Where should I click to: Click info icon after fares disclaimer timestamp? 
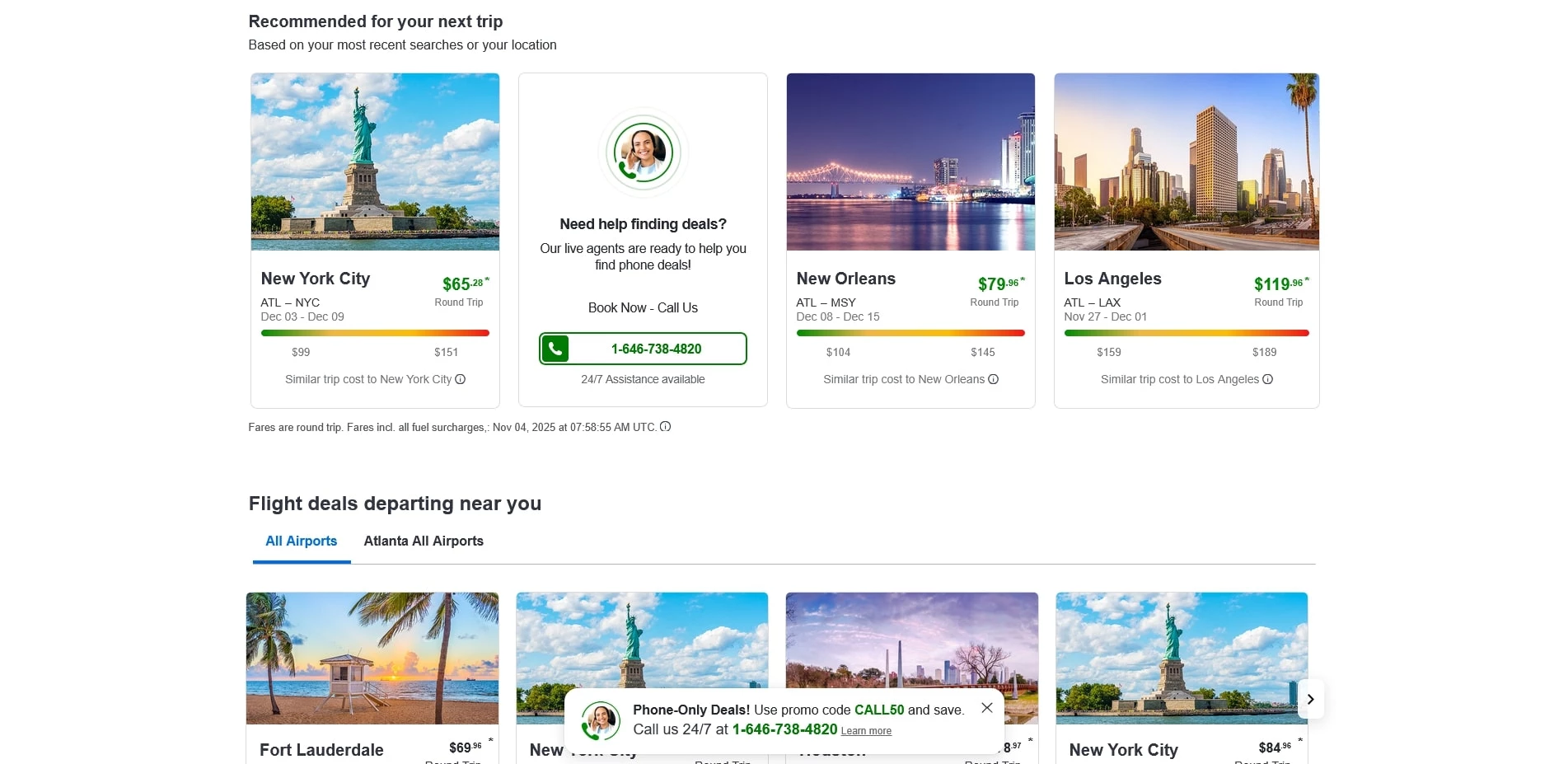click(665, 427)
